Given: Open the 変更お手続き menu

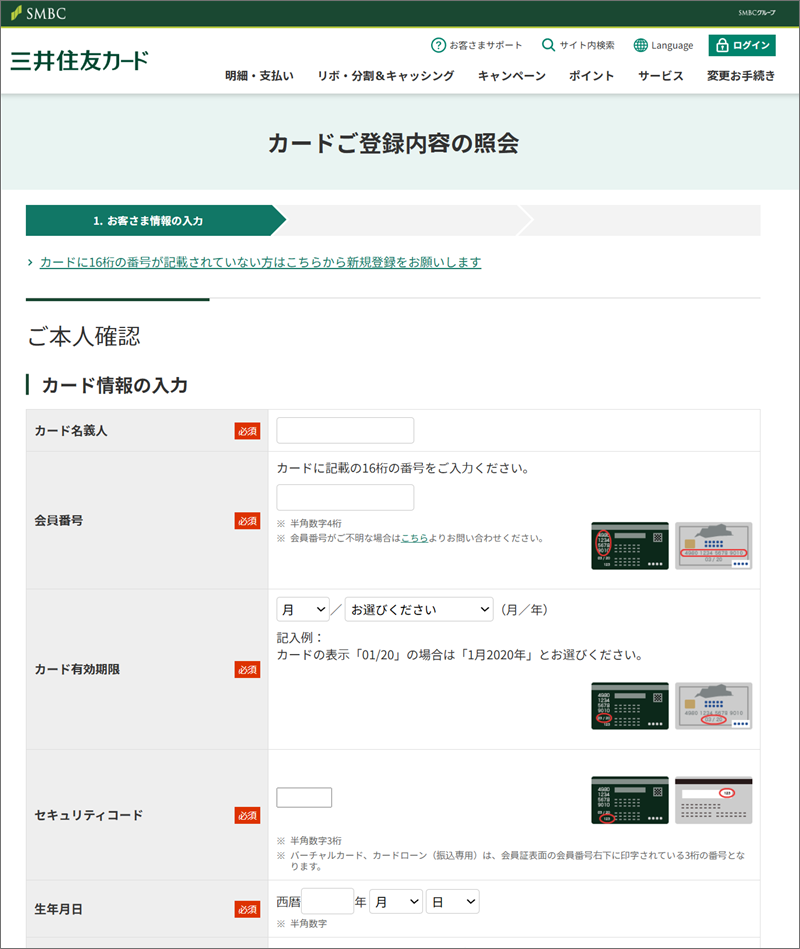Looking at the screenshot, I should click(741, 76).
